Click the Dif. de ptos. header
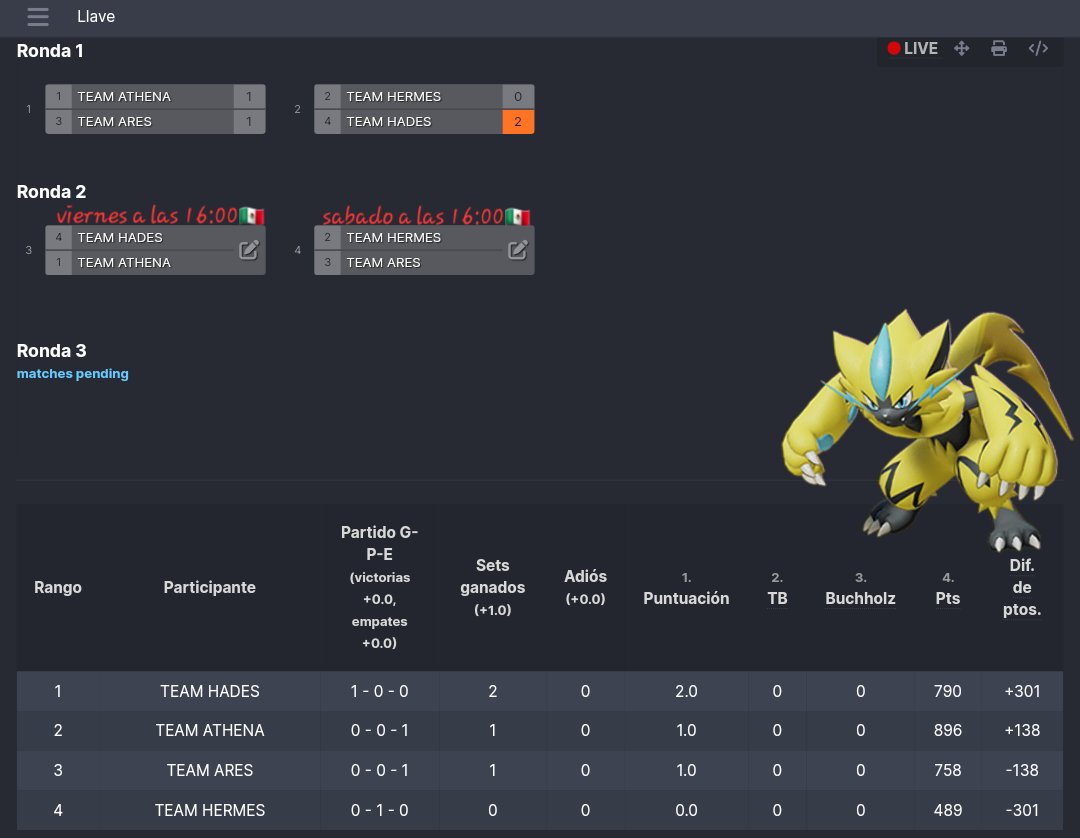 pos(1022,587)
